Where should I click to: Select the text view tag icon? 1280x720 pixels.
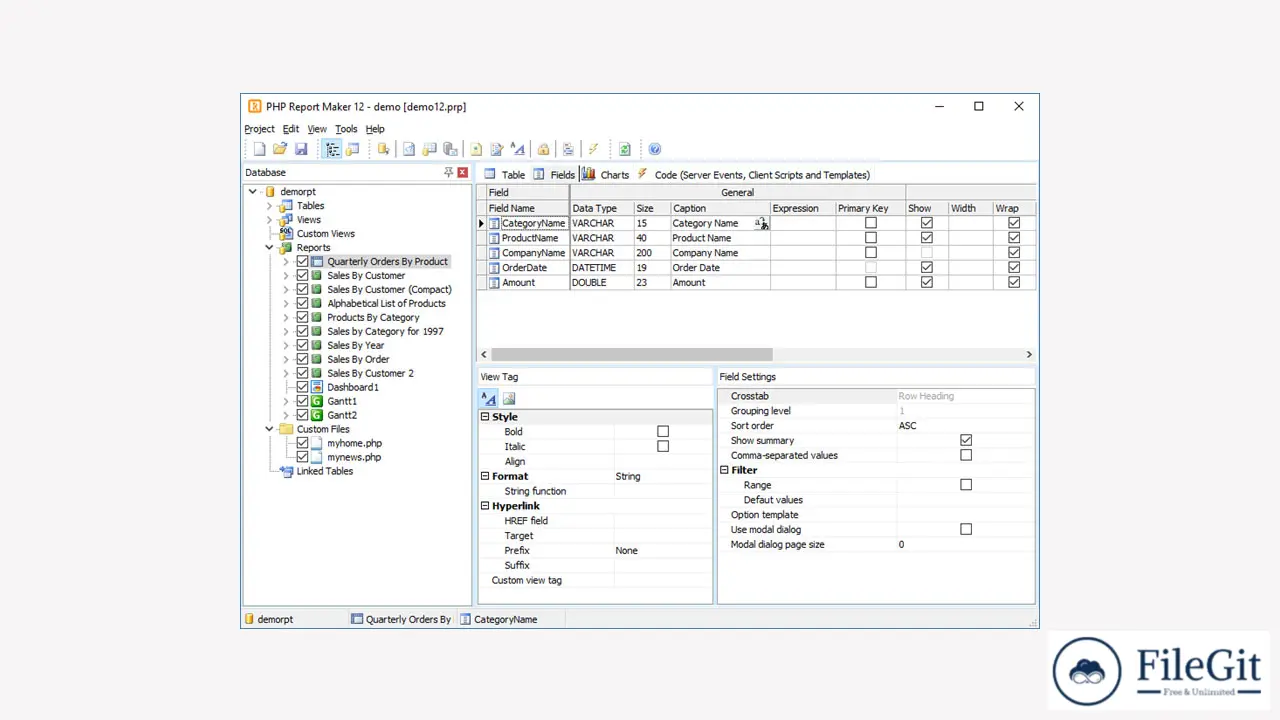click(x=489, y=398)
